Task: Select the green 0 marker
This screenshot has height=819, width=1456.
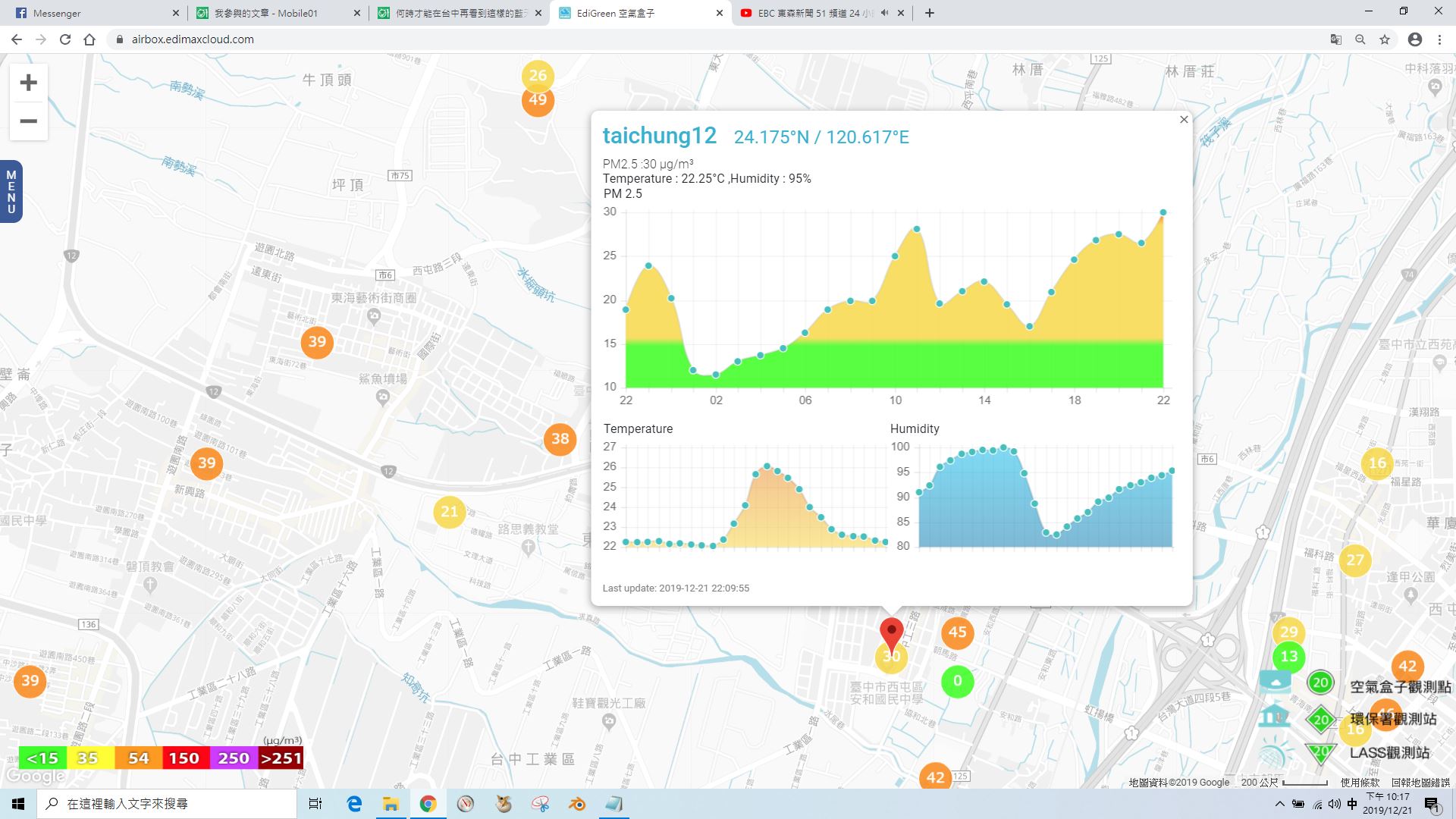Action: pyautogui.click(x=957, y=681)
